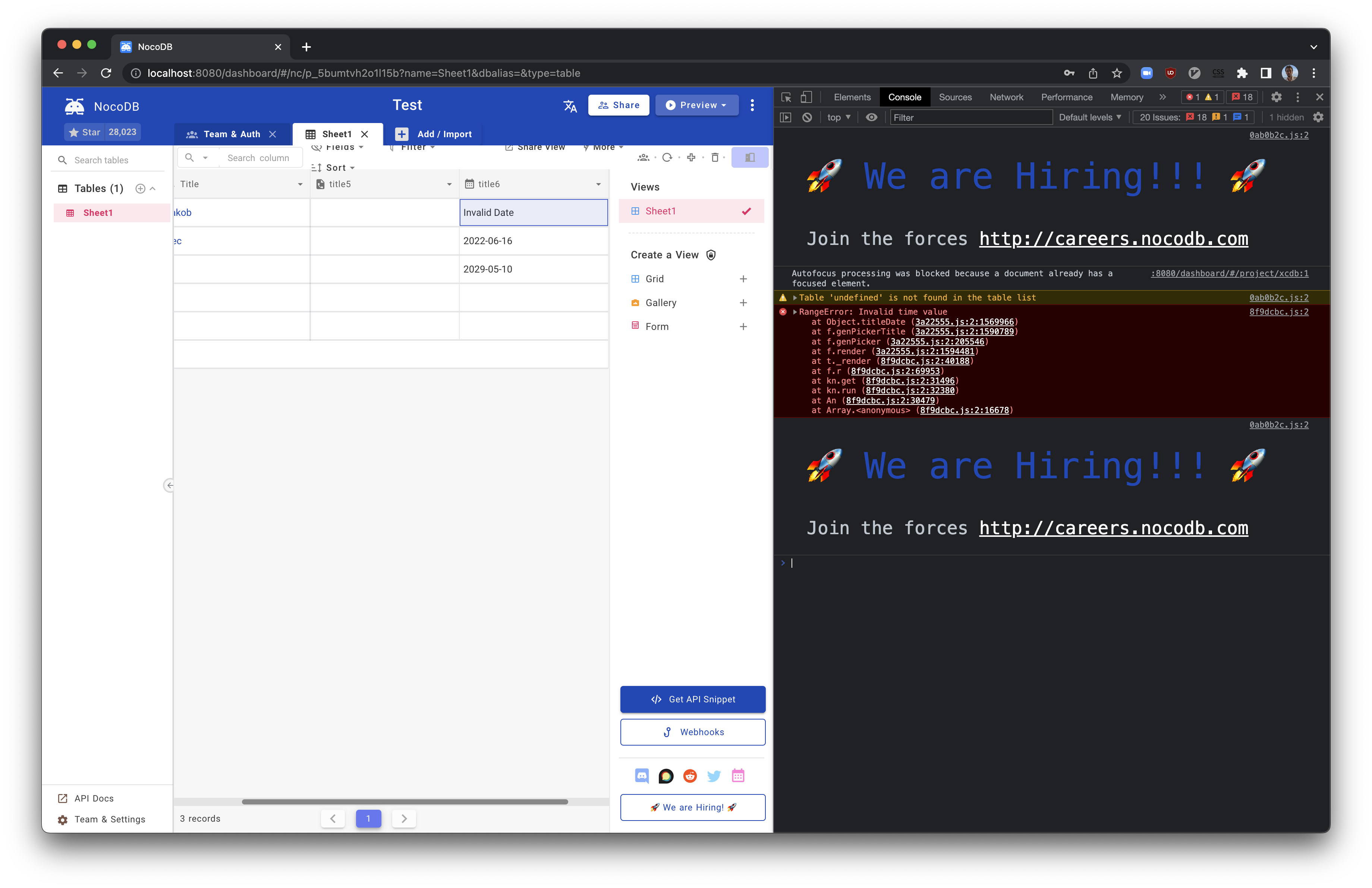Collapse the Tables list chevron

[x=153, y=188]
